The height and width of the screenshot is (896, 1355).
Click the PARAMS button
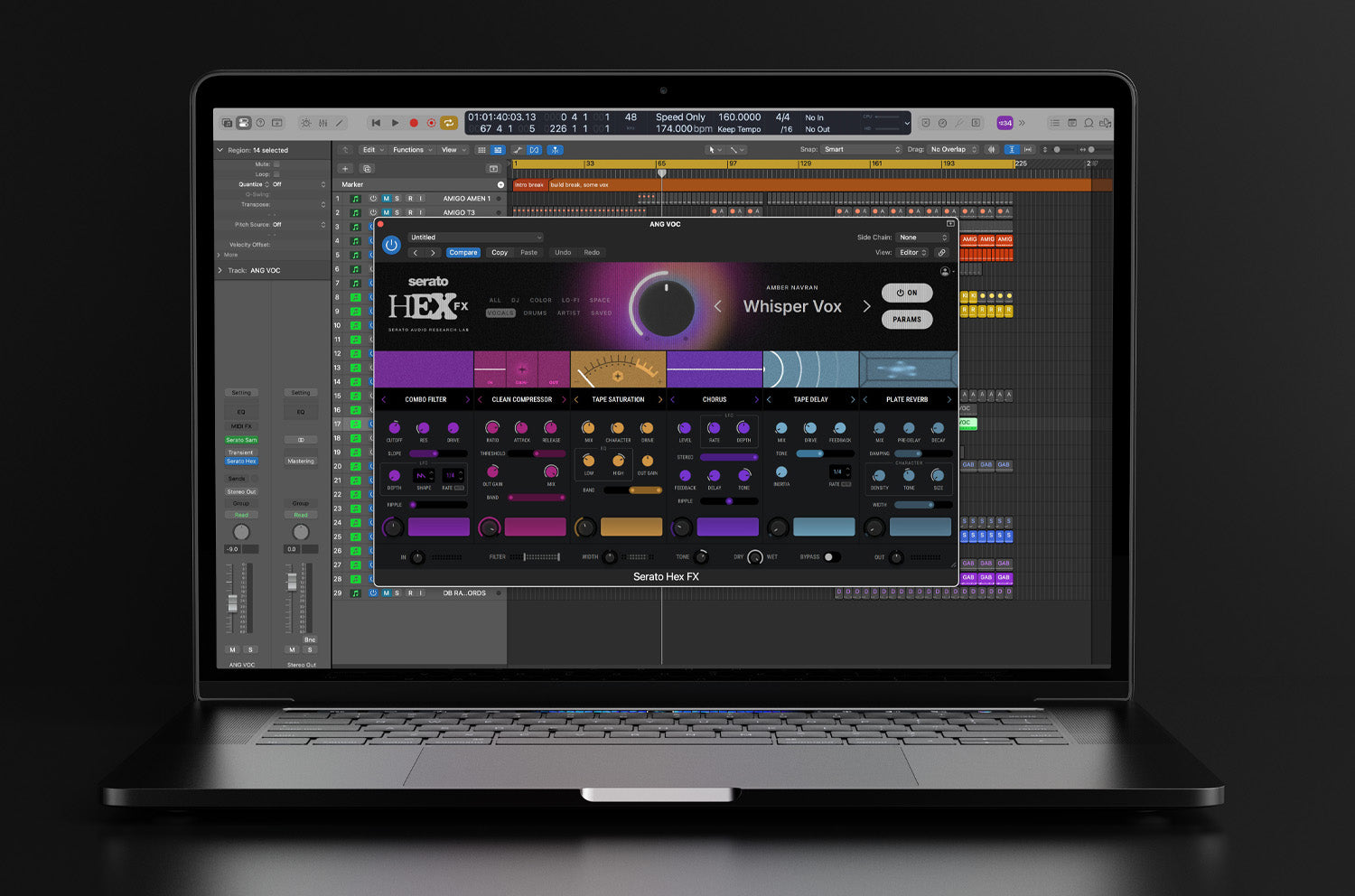tap(907, 319)
